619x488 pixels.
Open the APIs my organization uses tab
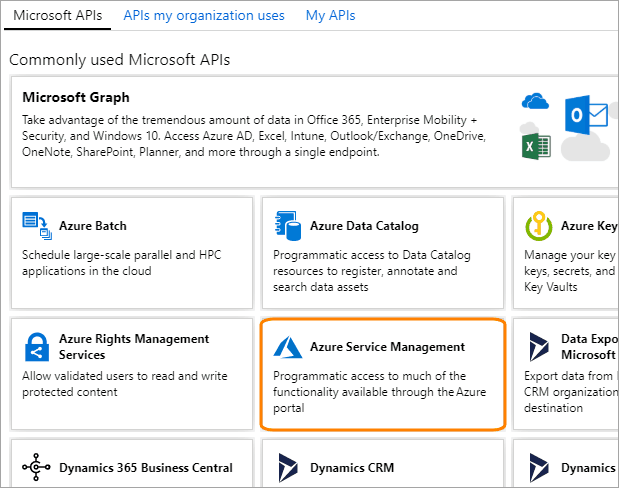(204, 15)
